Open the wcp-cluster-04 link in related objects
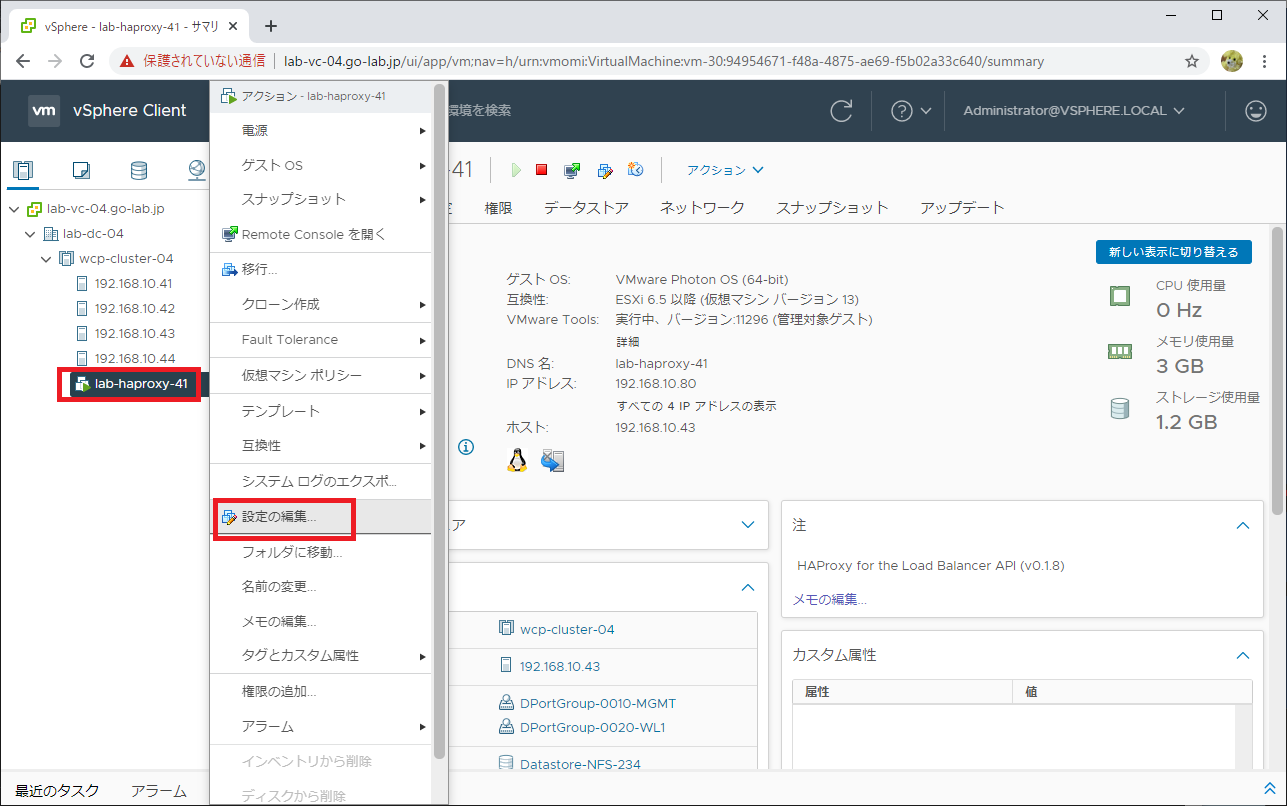Image resolution: width=1287 pixels, height=806 pixels. tap(567, 629)
